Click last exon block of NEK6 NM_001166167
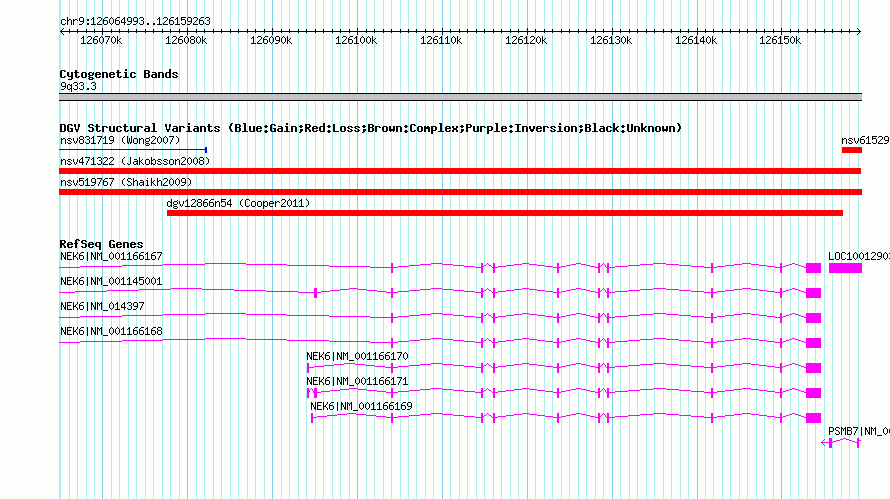Image resolution: width=890 pixels, height=499 pixels. click(x=813, y=268)
